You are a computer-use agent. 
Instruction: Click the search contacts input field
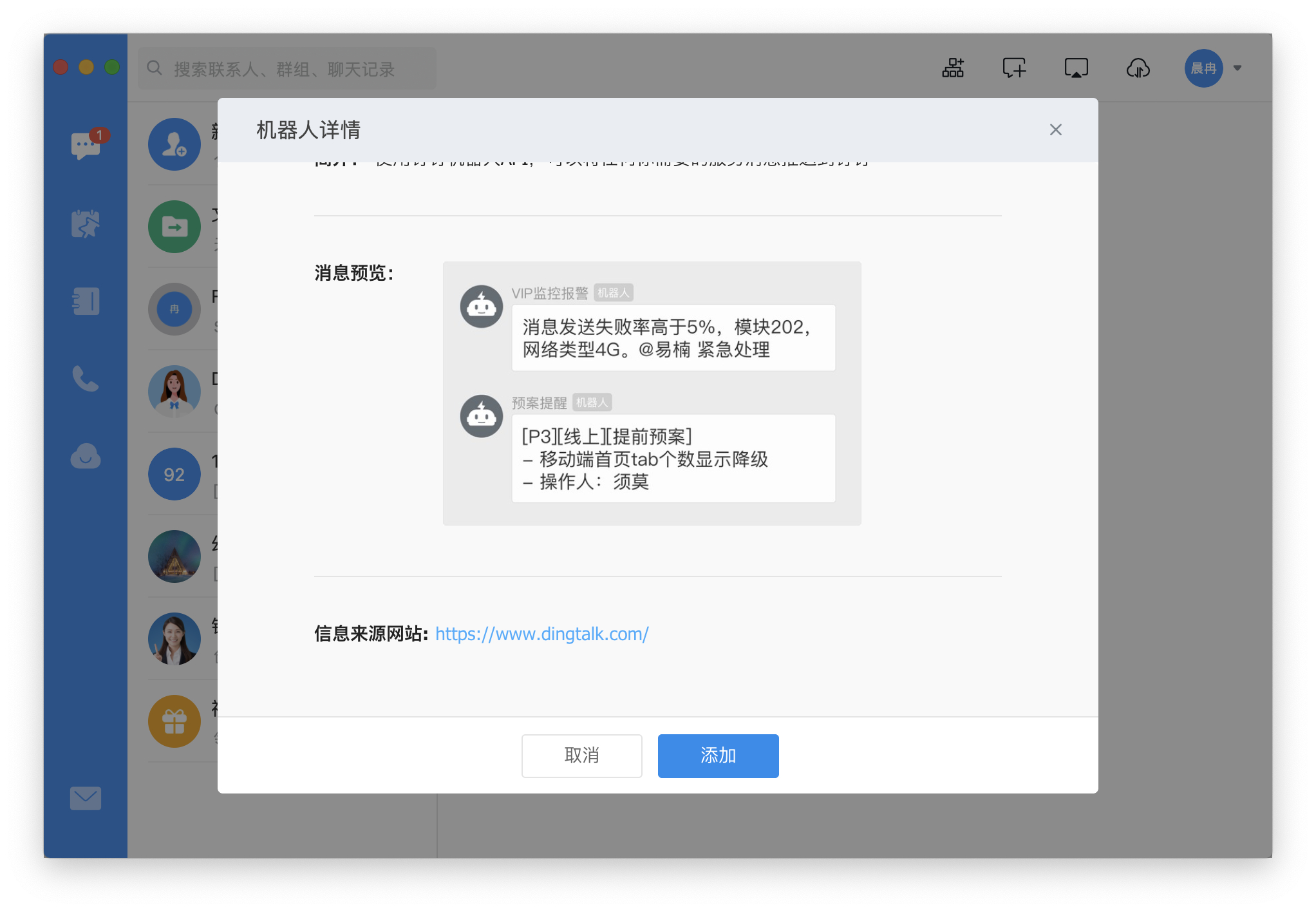pyautogui.click(x=287, y=68)
